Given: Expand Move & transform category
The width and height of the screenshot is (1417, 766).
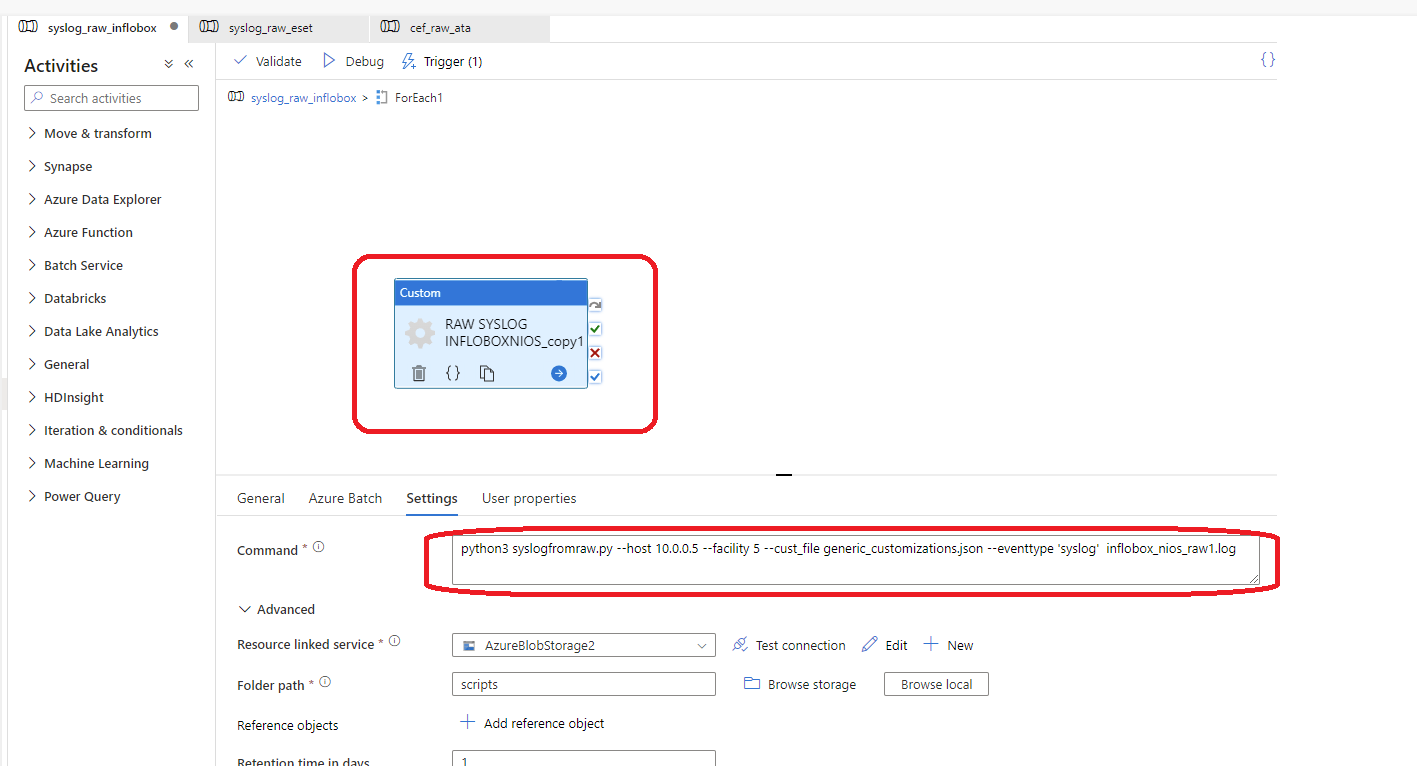Looking at the screenshot, I should [90, 133].
